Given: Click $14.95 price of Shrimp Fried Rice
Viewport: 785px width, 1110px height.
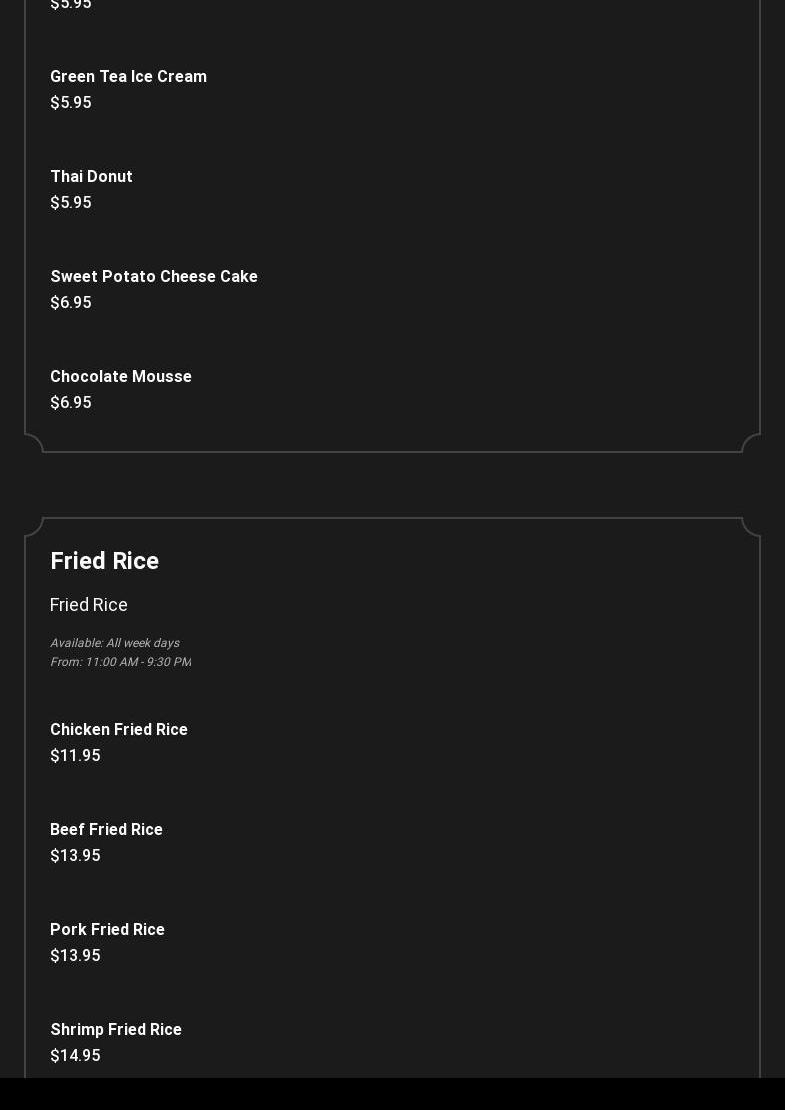Looking at the screenshot, I should [76, 1055].
